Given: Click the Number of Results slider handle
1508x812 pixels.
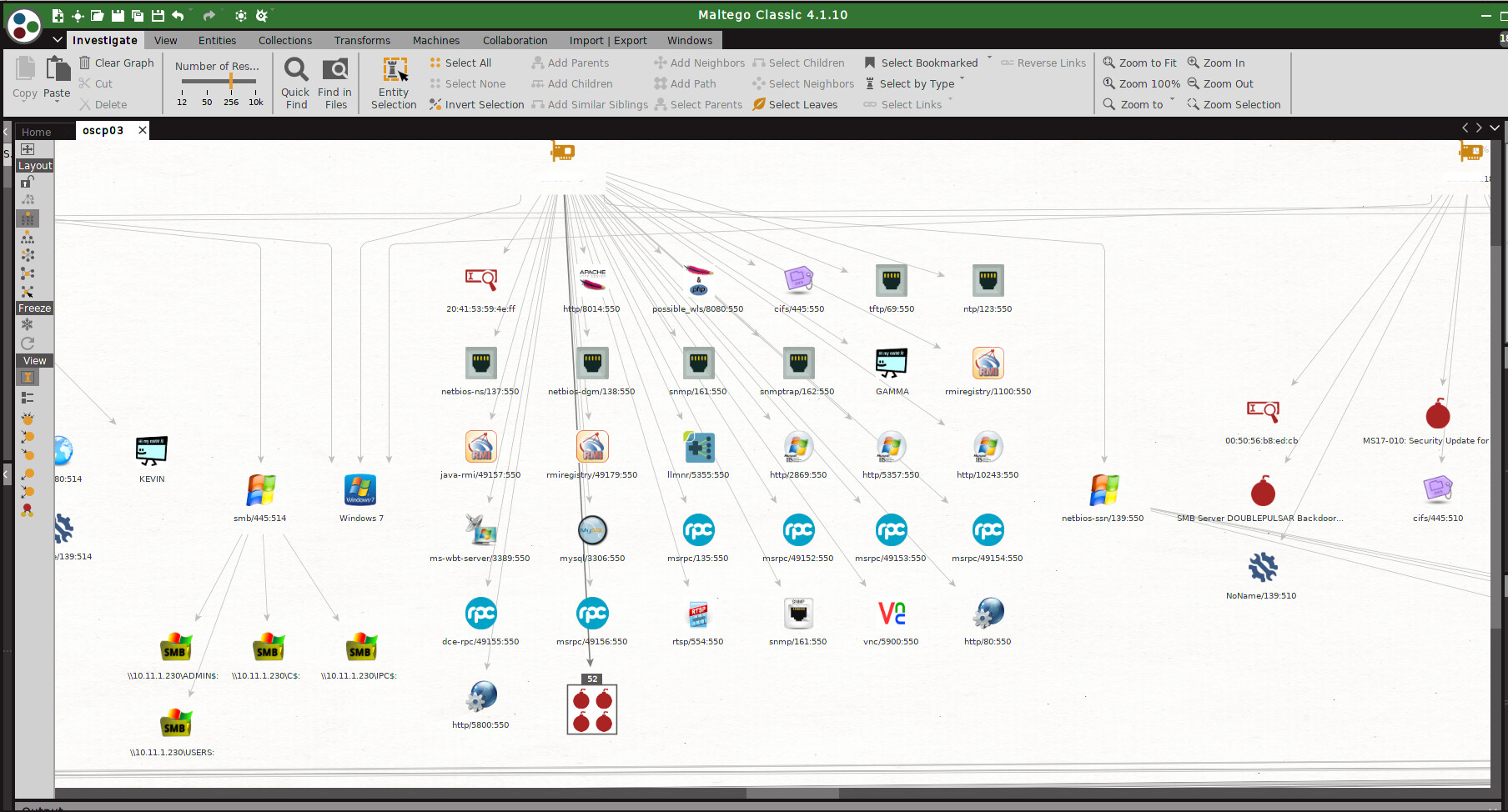Looking at the screenshot, I should (231, 81).
